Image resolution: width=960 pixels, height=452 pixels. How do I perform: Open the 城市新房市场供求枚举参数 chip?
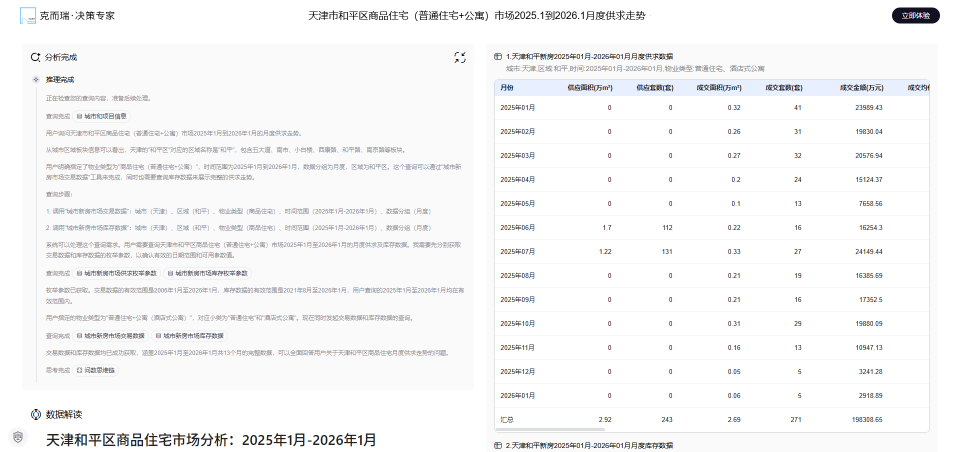(x=116, y=274)
